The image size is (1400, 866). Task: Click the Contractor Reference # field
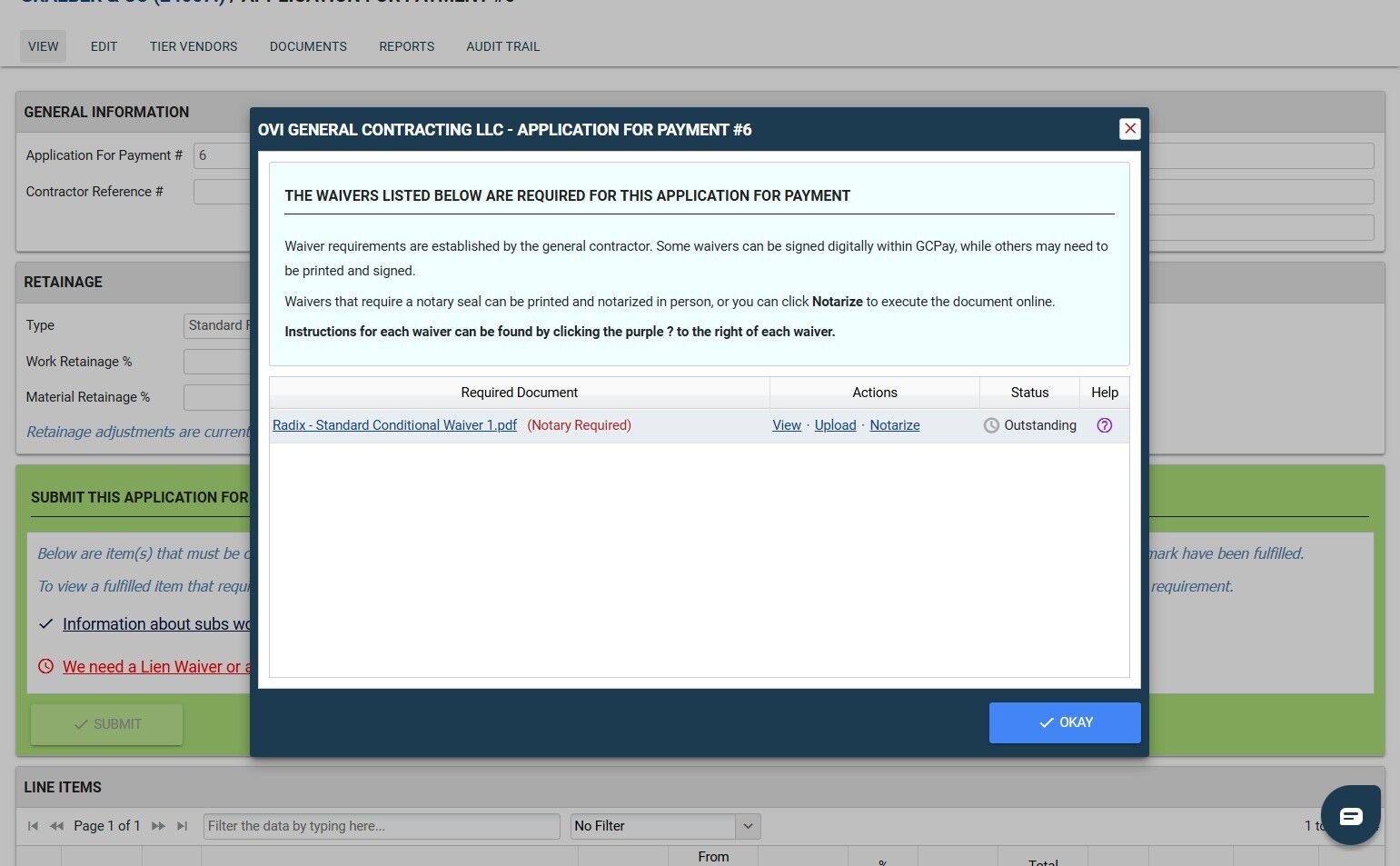click(x=222, y=192)
